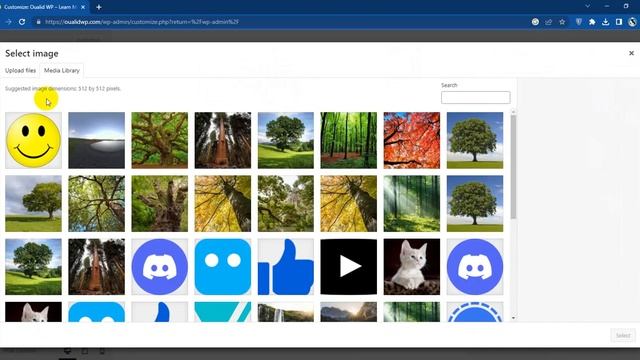
Task: Click the media grid scroll-up arrow
Action: point(513,112)
